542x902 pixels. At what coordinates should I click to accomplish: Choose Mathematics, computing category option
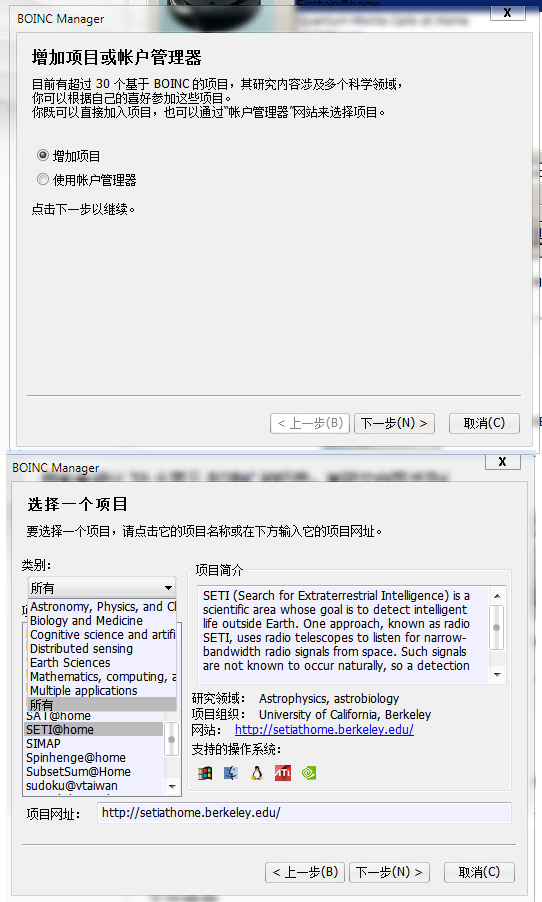102,676
